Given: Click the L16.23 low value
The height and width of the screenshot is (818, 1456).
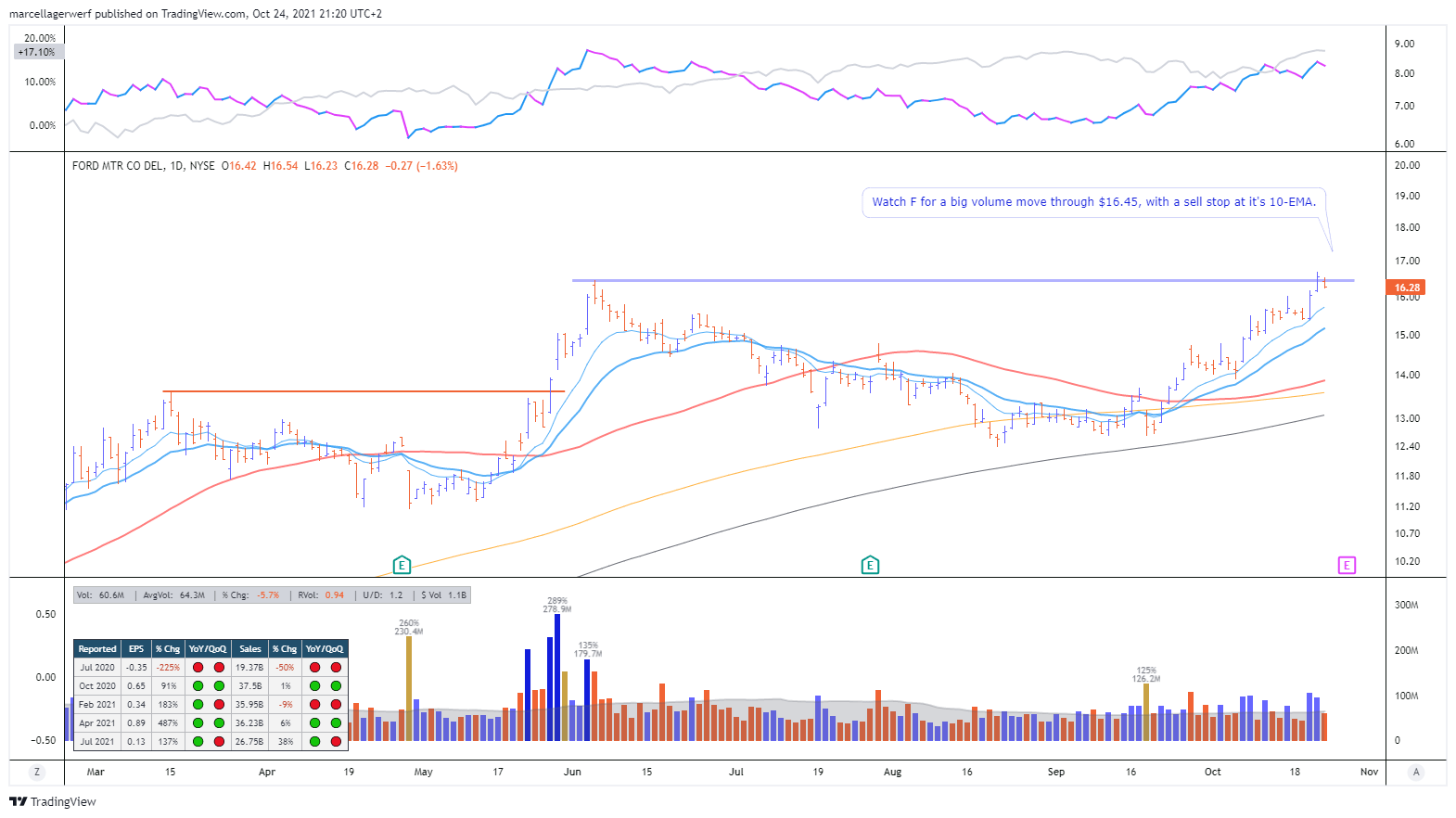Looking at the screenshot, I should tap(321, 166).
